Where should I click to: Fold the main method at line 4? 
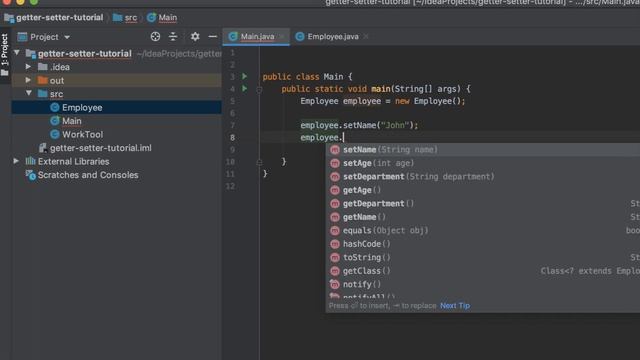(259, 89)
